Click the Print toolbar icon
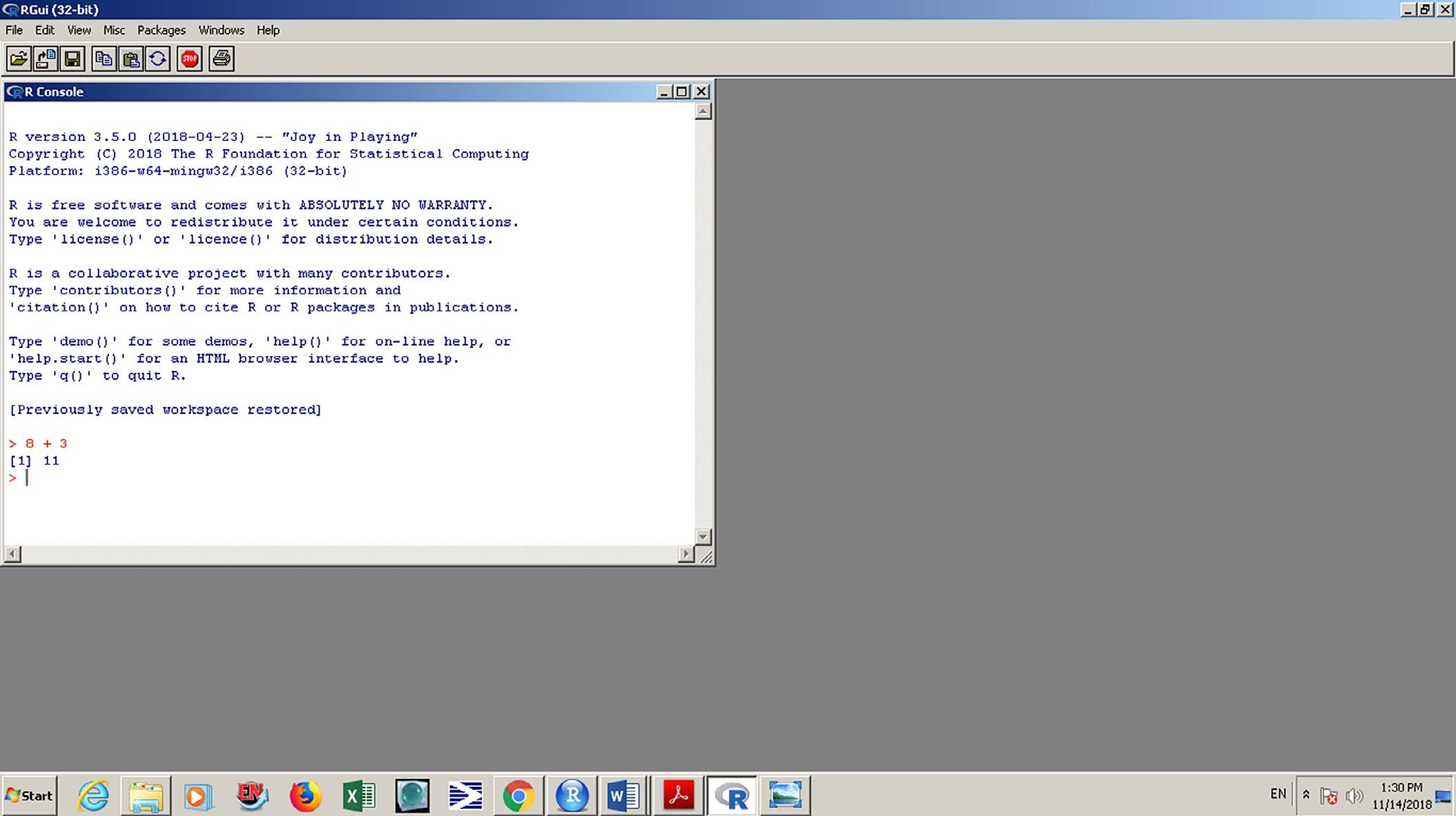Viewport: 1456px width, 816px height. point(221,59)
